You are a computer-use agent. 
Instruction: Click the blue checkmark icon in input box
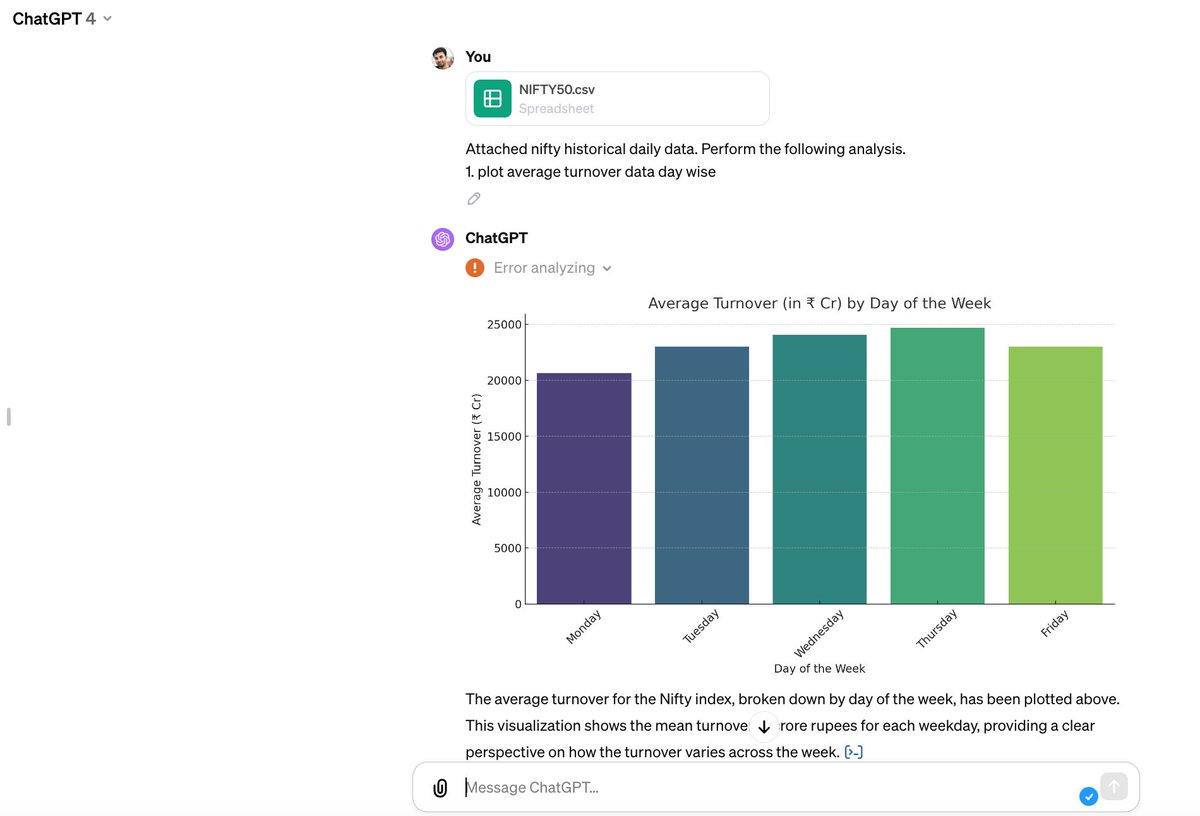click(x=1089, y=796)
